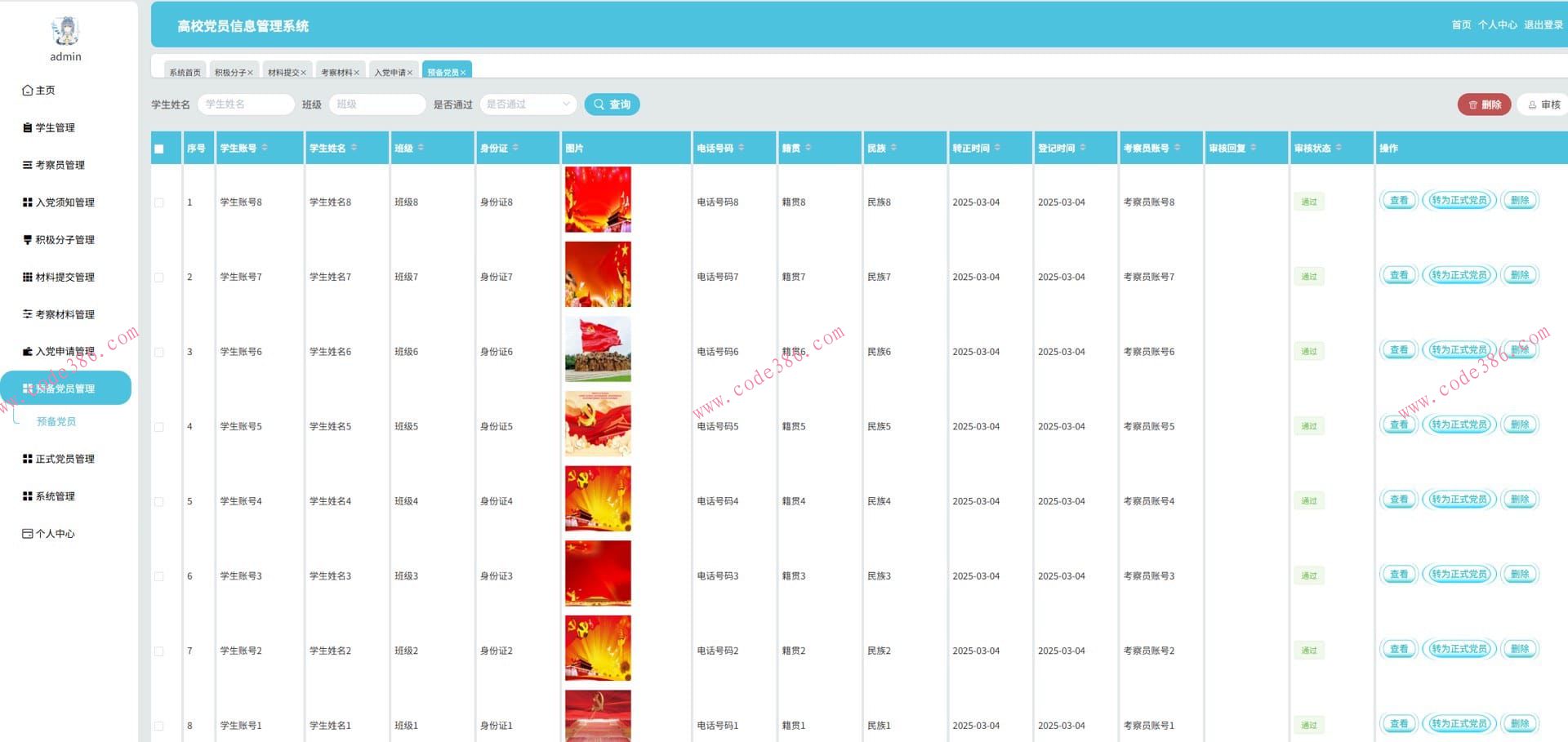Click the 学生管理 sidebar icon
Screen dimensions: 1568x742
(28, 128)
